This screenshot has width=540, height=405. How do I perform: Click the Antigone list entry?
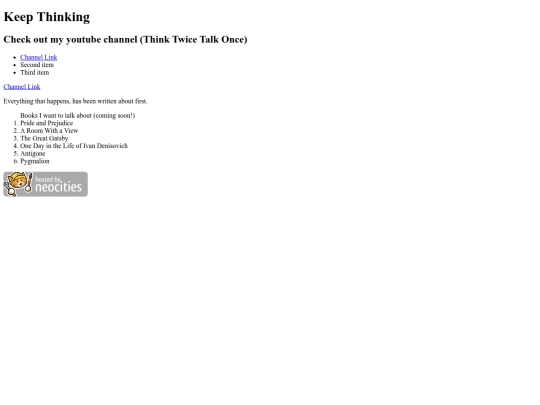pyautogui.click(x=33, y=153)
